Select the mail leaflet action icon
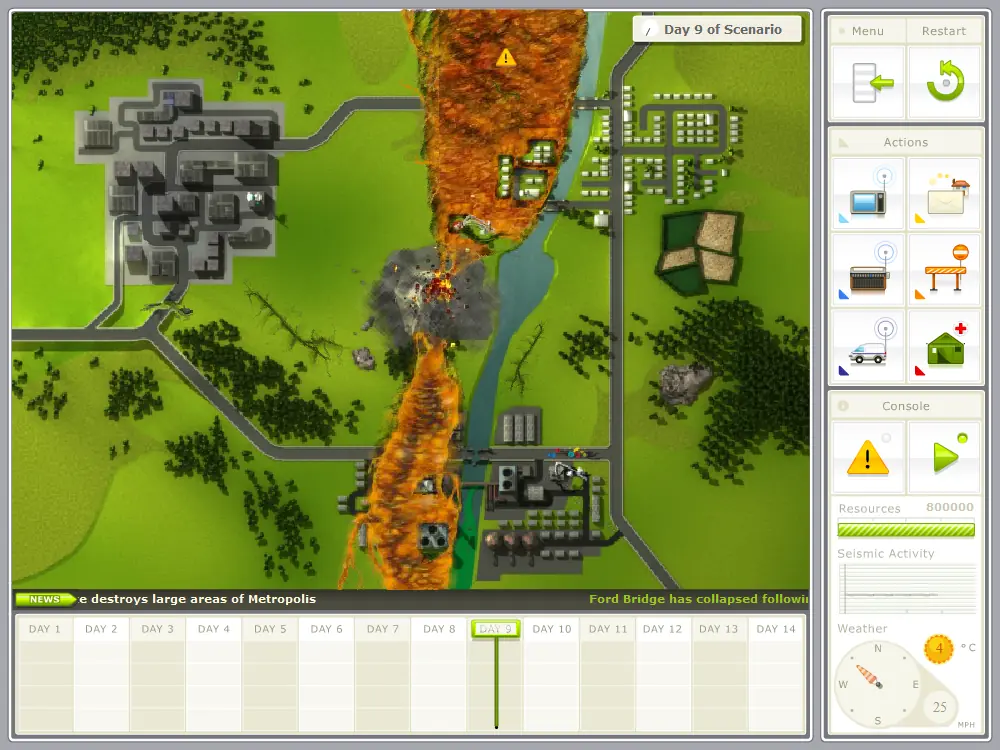1000x750 pixels. point(945,194)
